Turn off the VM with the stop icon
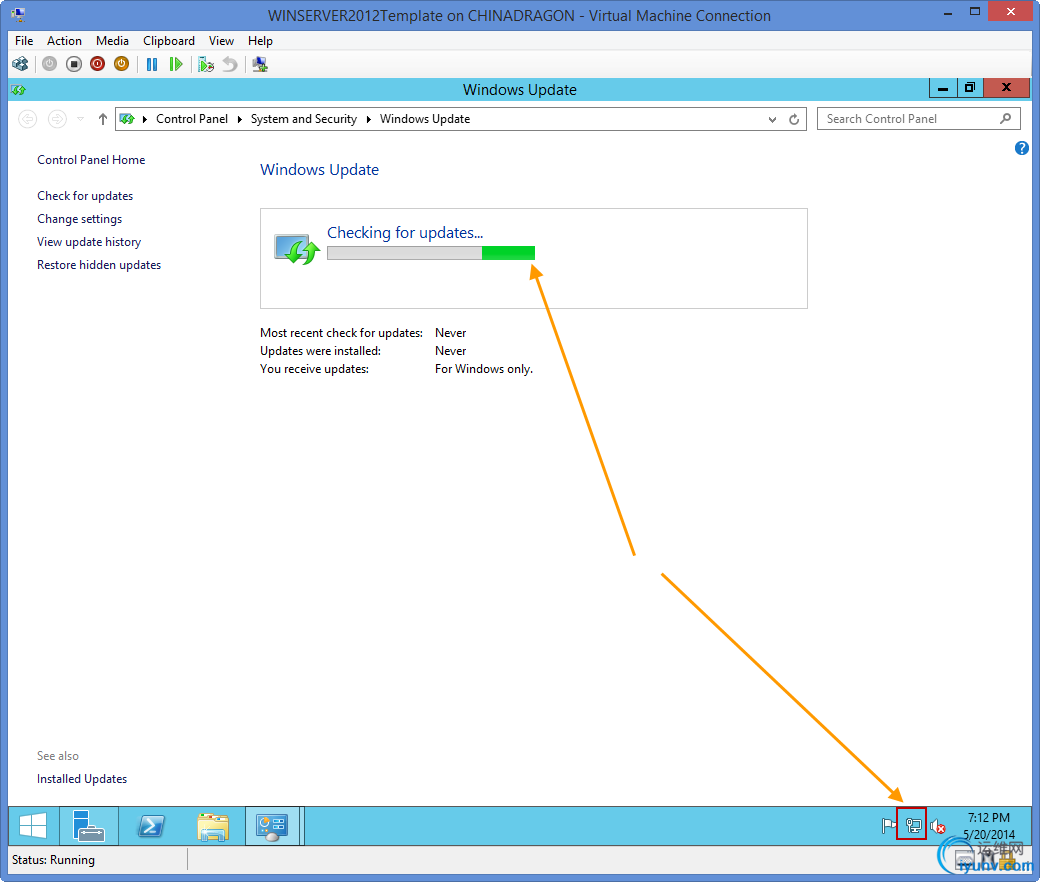The height and width of the screenshot is (882, 1040). [x=74, y=64]
